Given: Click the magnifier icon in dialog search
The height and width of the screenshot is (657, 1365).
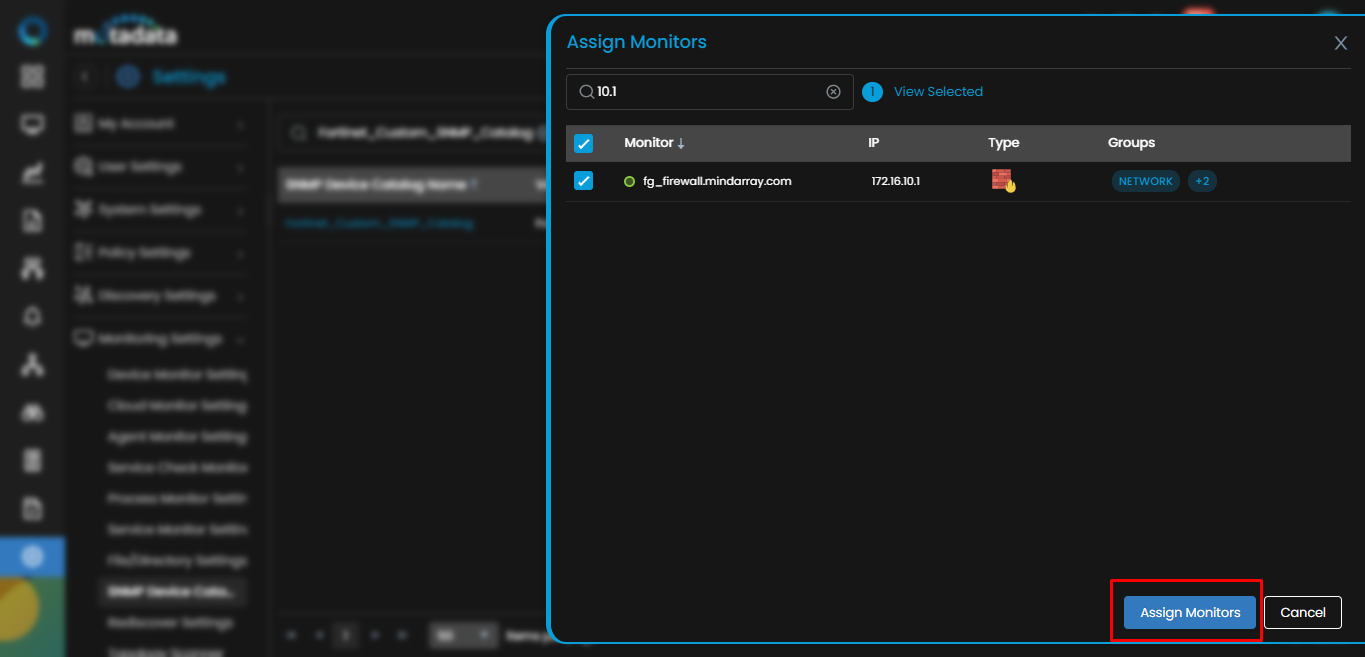Looking at the screenshot, I should coord(587,91).
